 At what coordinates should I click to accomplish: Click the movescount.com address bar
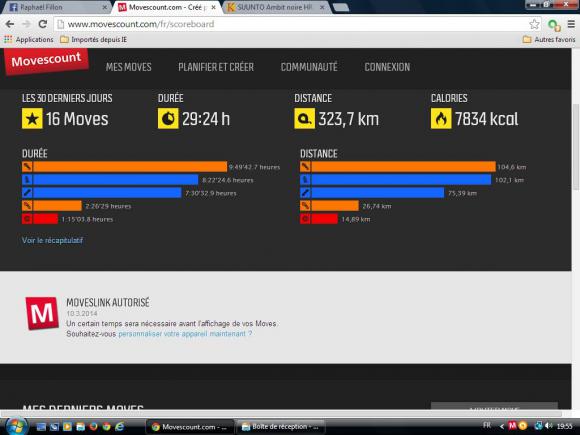[x=292, y=24]
